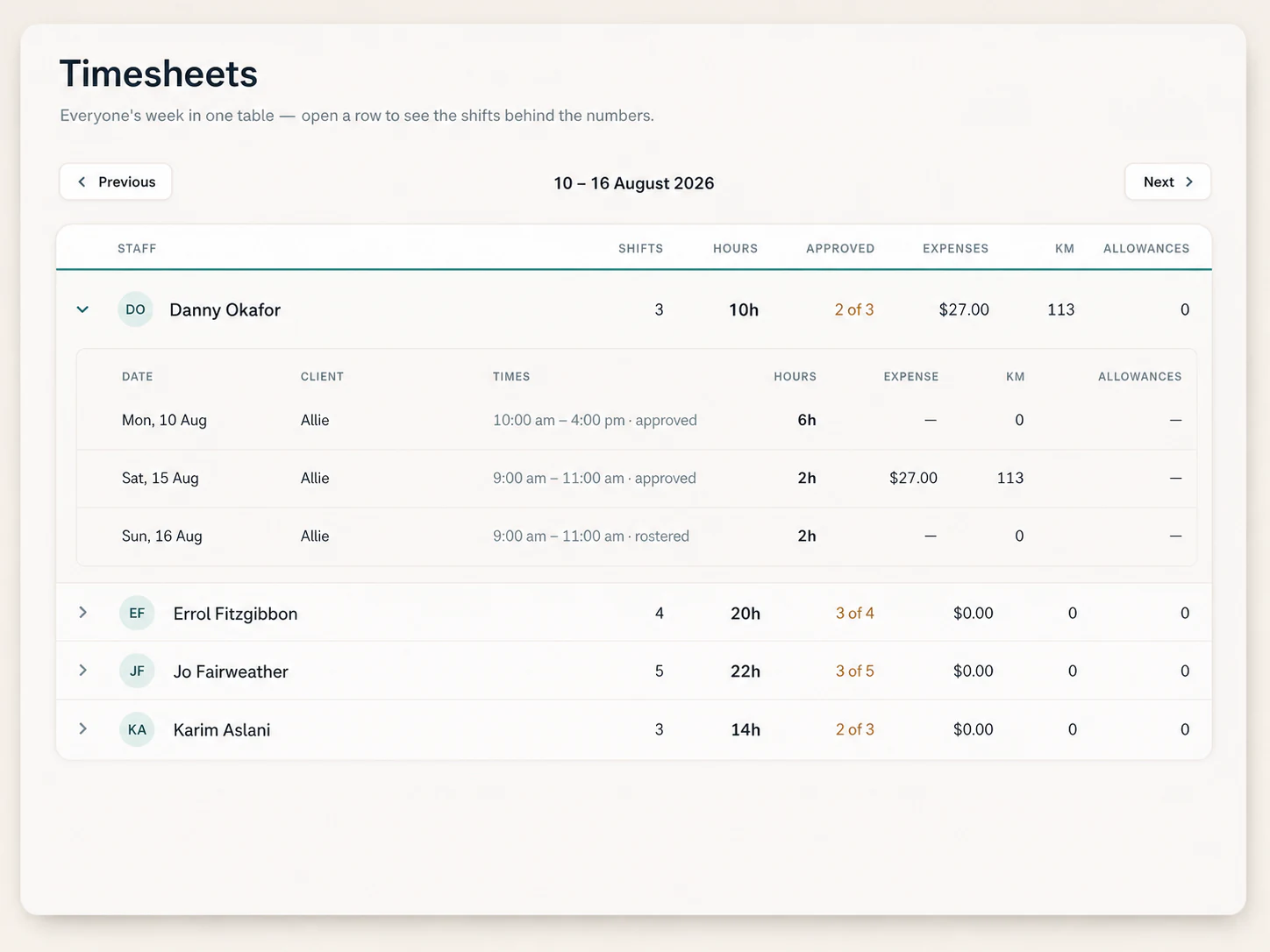Collapse Danny Okafor's expanded row

click(x=82, y=309)
